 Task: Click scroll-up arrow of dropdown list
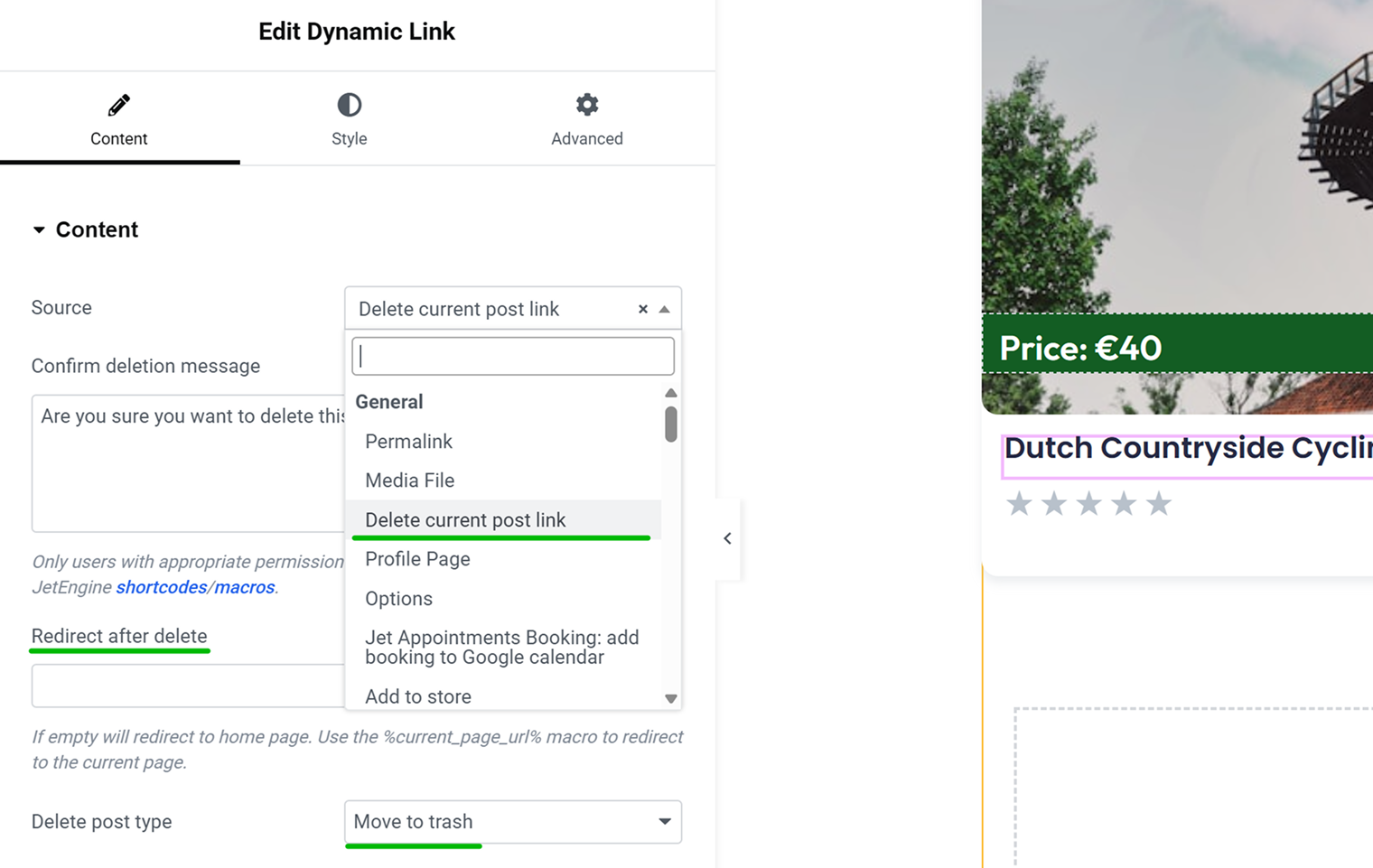tap(670, 393)
